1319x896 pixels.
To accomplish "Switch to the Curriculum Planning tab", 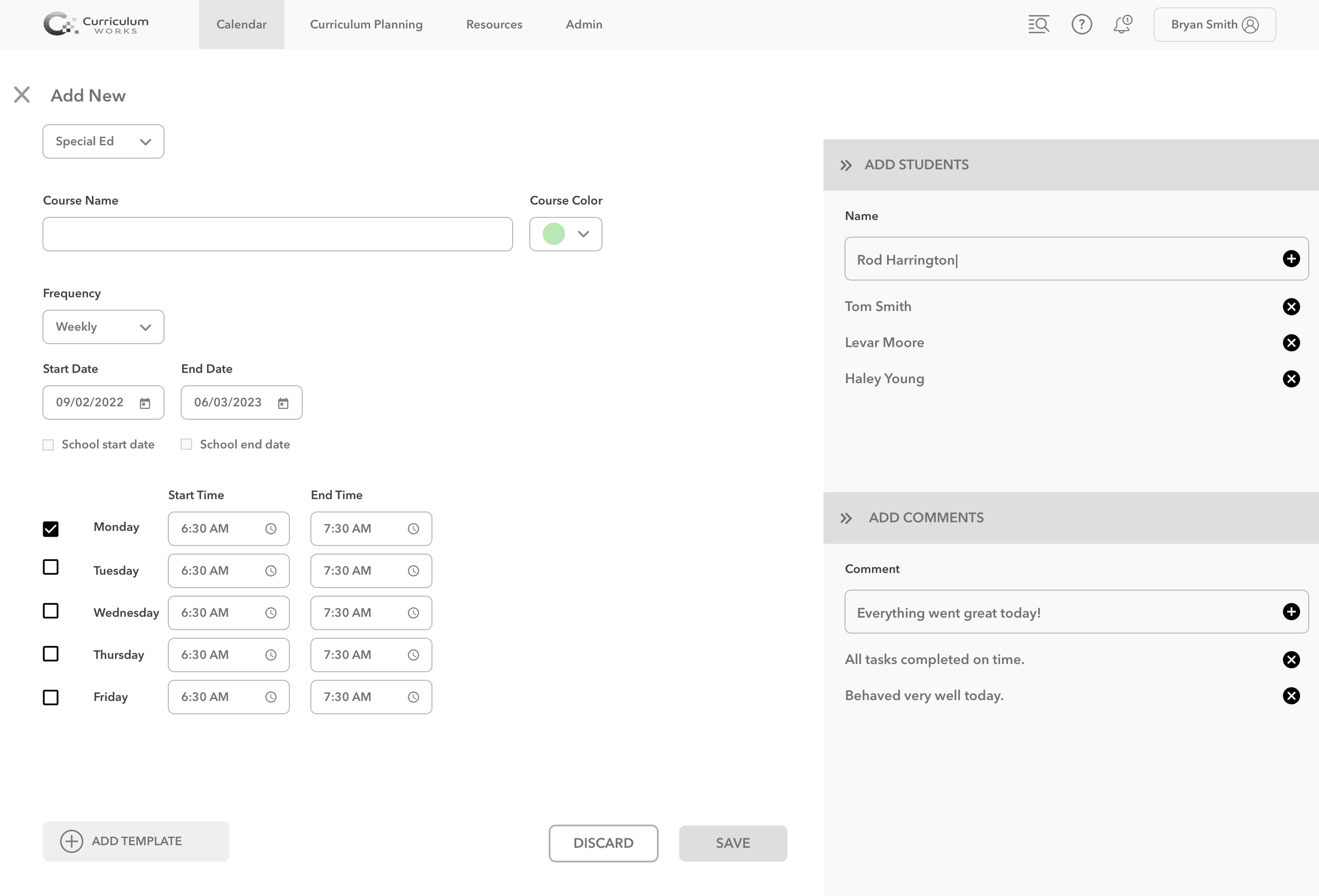I will [366, 24].
